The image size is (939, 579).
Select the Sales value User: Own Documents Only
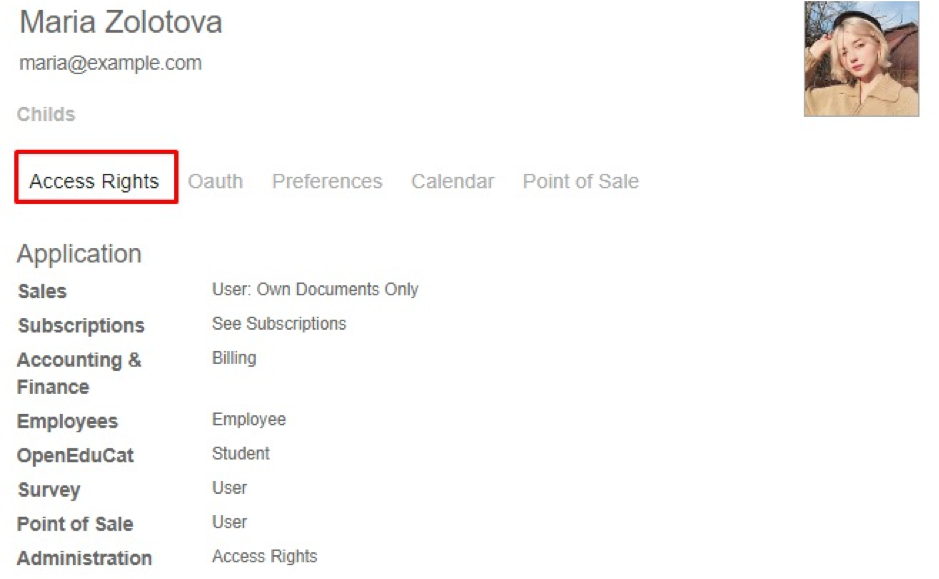pyautogui.click(x=315, y=289)
